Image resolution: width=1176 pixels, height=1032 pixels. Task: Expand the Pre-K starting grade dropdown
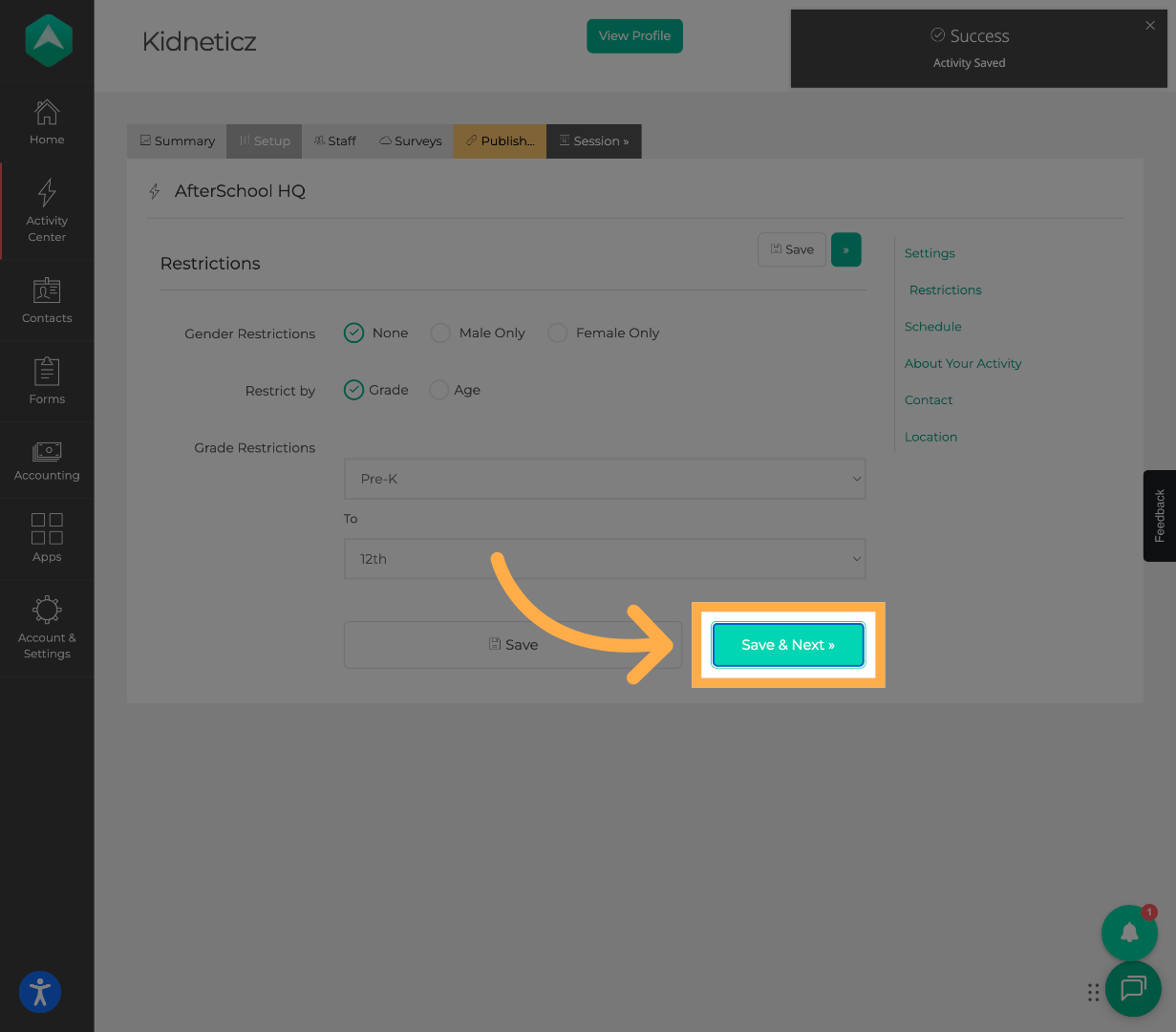click(604, 479)
